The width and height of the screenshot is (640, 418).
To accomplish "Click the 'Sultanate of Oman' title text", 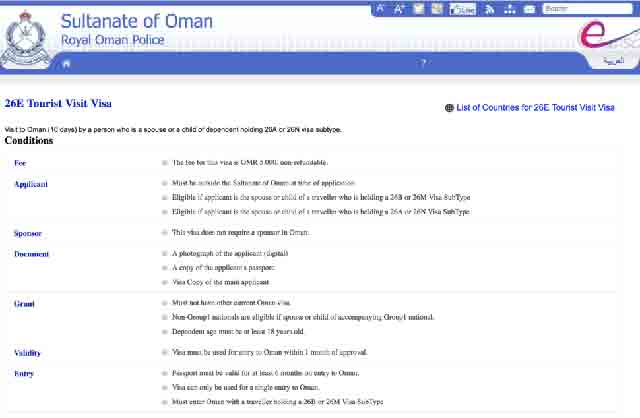I will tap(137, 21).
